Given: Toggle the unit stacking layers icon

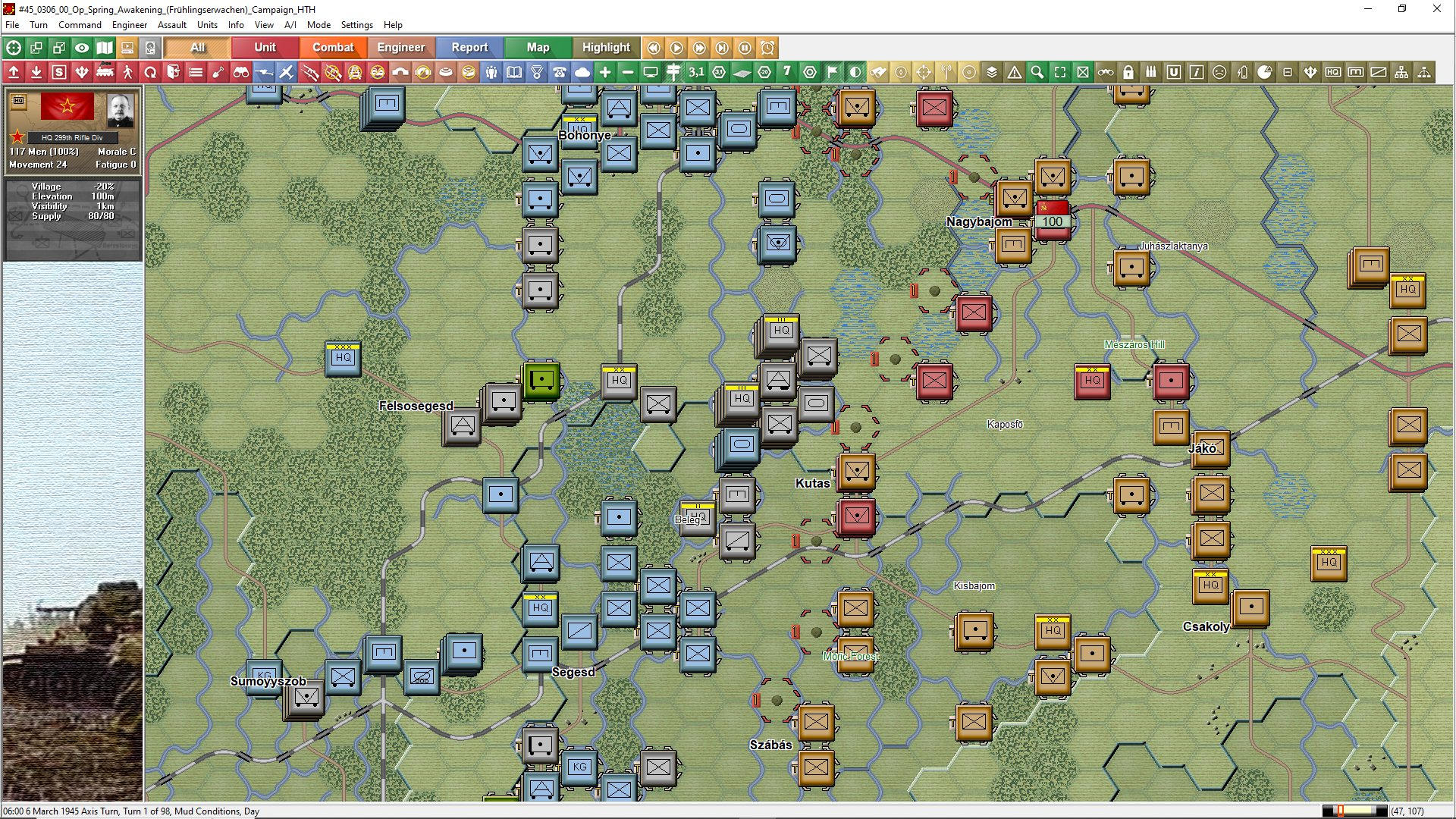Looking at the screenshot, I should 991,72.
